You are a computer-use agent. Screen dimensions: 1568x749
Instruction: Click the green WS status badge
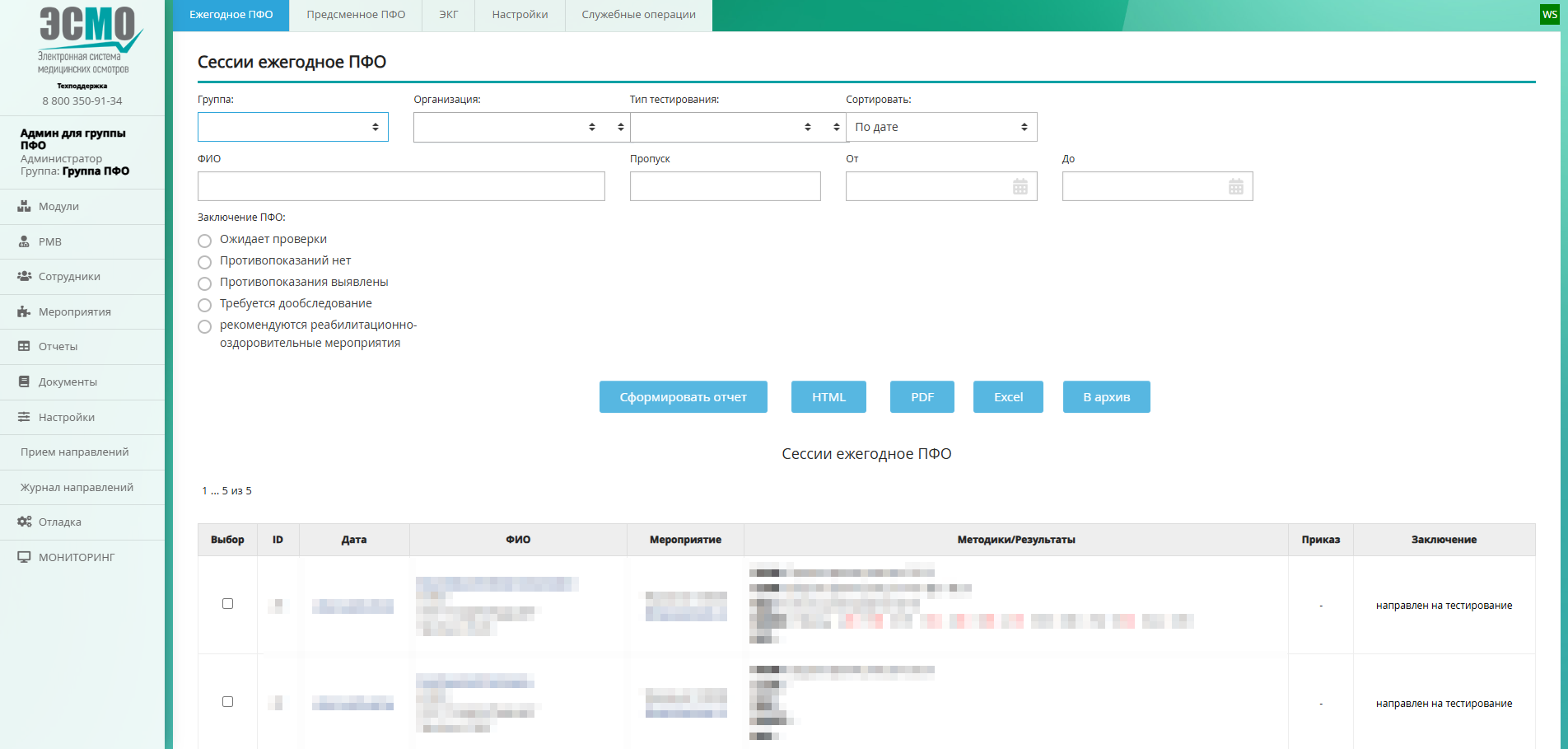click(x=1550, y=15)
